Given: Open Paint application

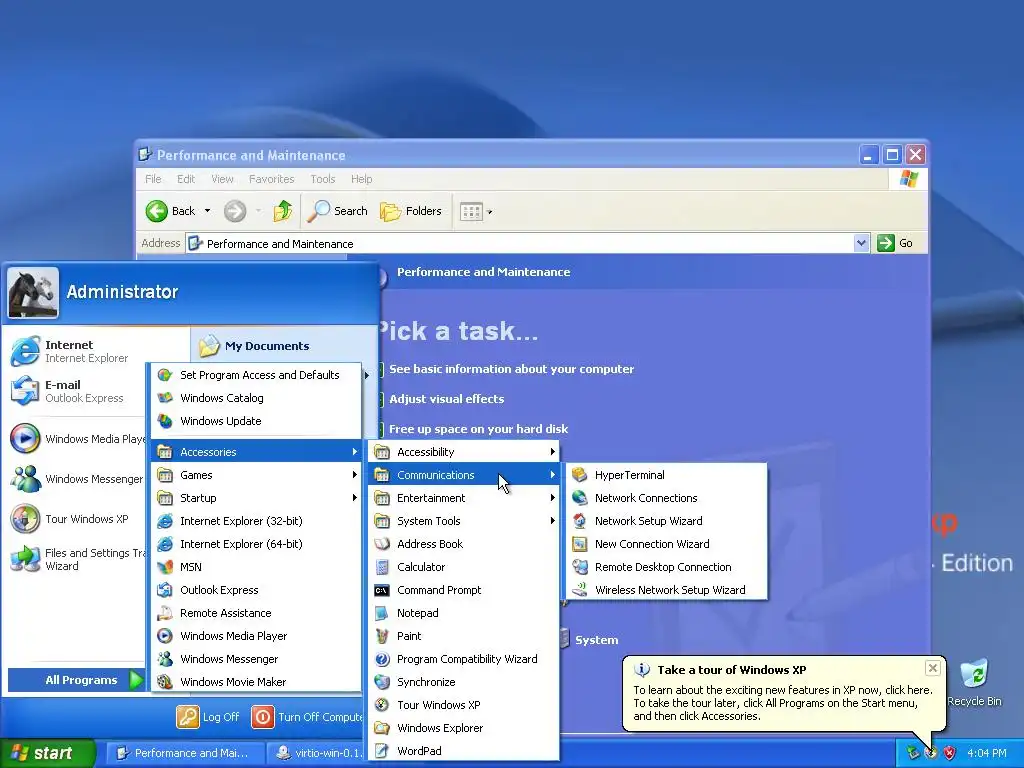Looking at the screenshot, I should pos(464,635).
